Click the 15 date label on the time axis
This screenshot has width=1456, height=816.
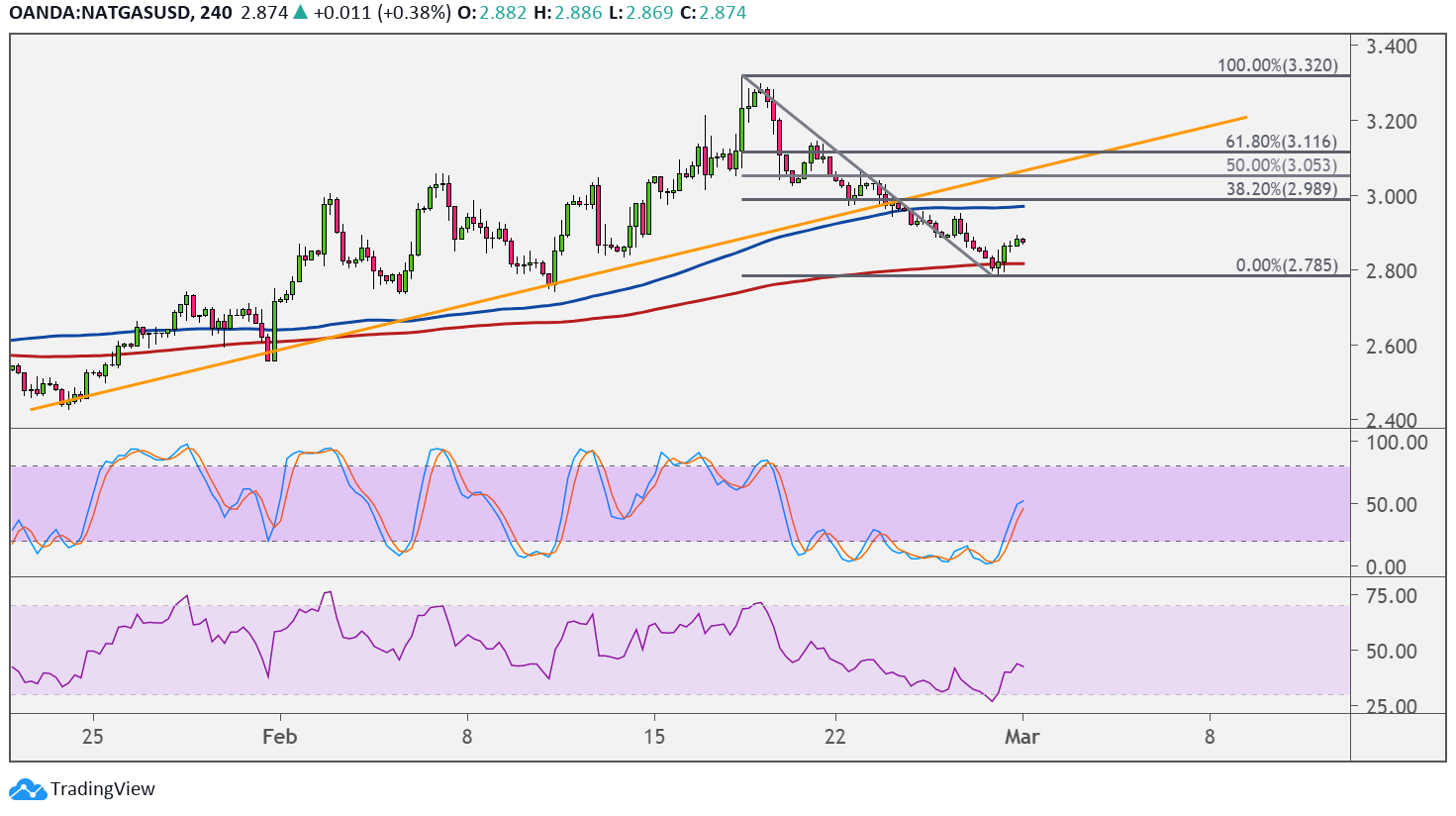[x=654, y=737]
